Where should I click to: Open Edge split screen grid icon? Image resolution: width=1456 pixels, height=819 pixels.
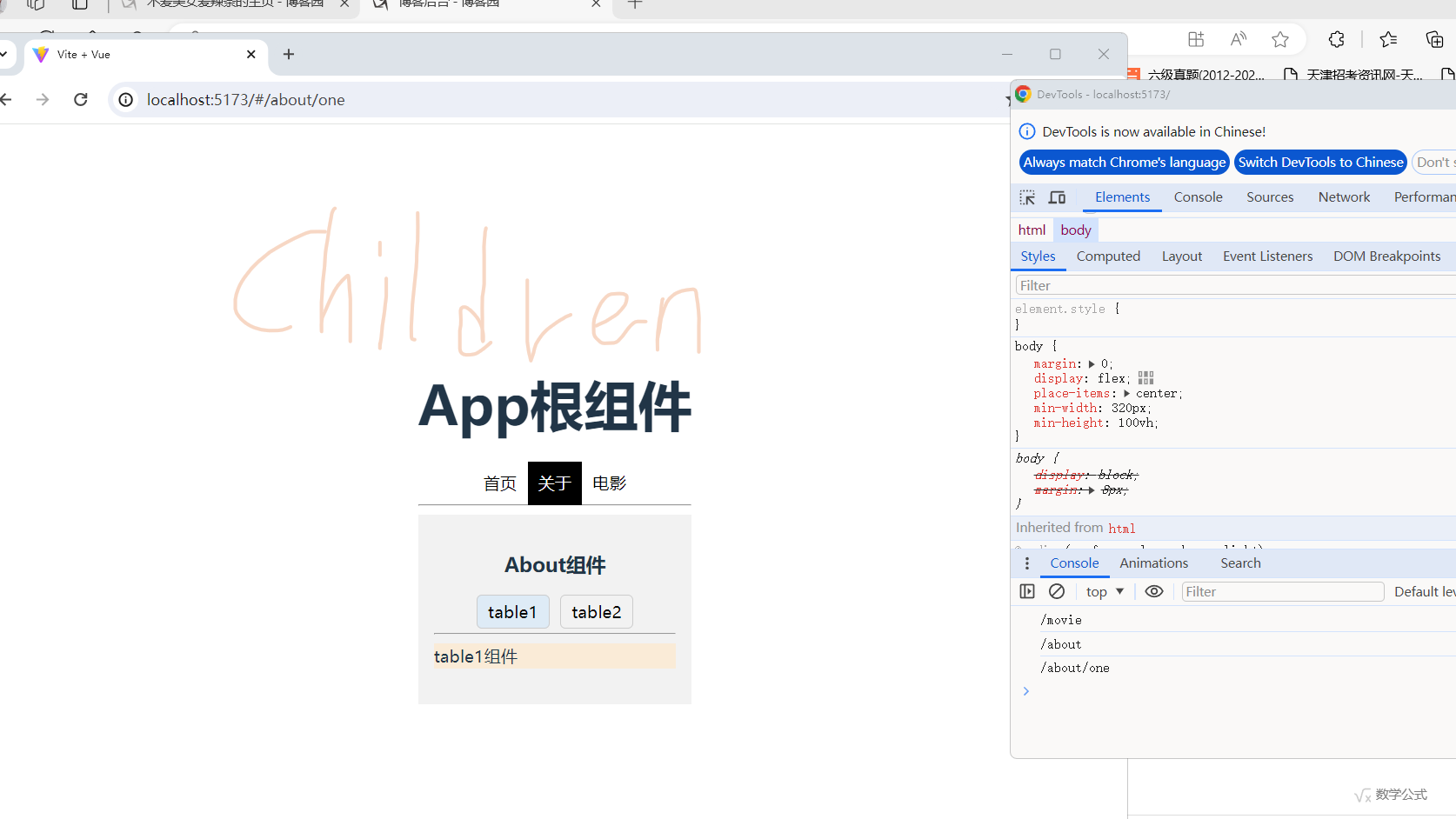tap(1196, 39)
